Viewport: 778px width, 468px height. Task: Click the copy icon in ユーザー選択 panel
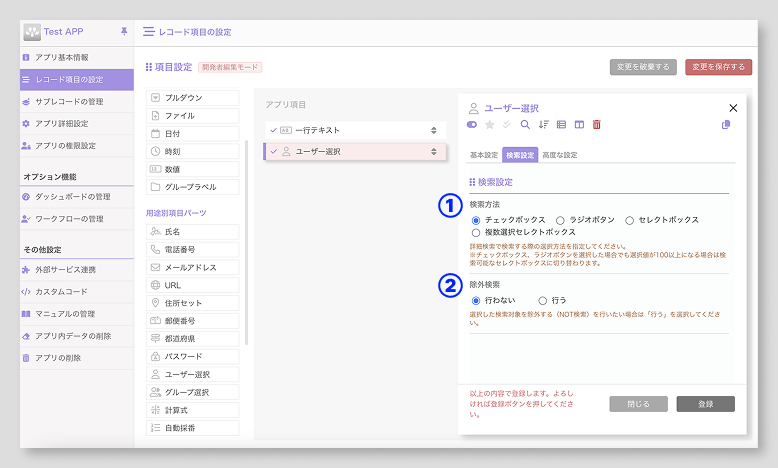726,125
